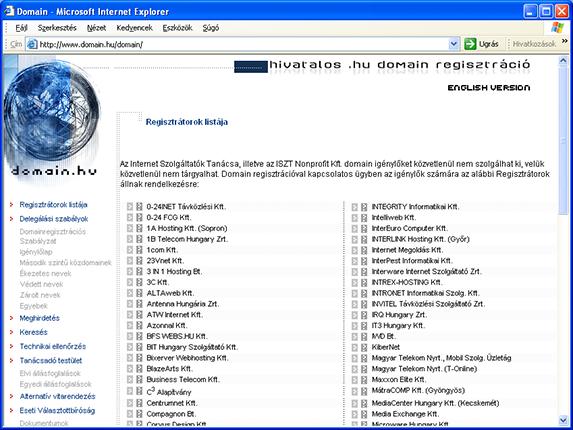This screenshot has width=573, height=430.
Task: Click the grid icon beside 3C Kft.
Action: coord(139,282)
